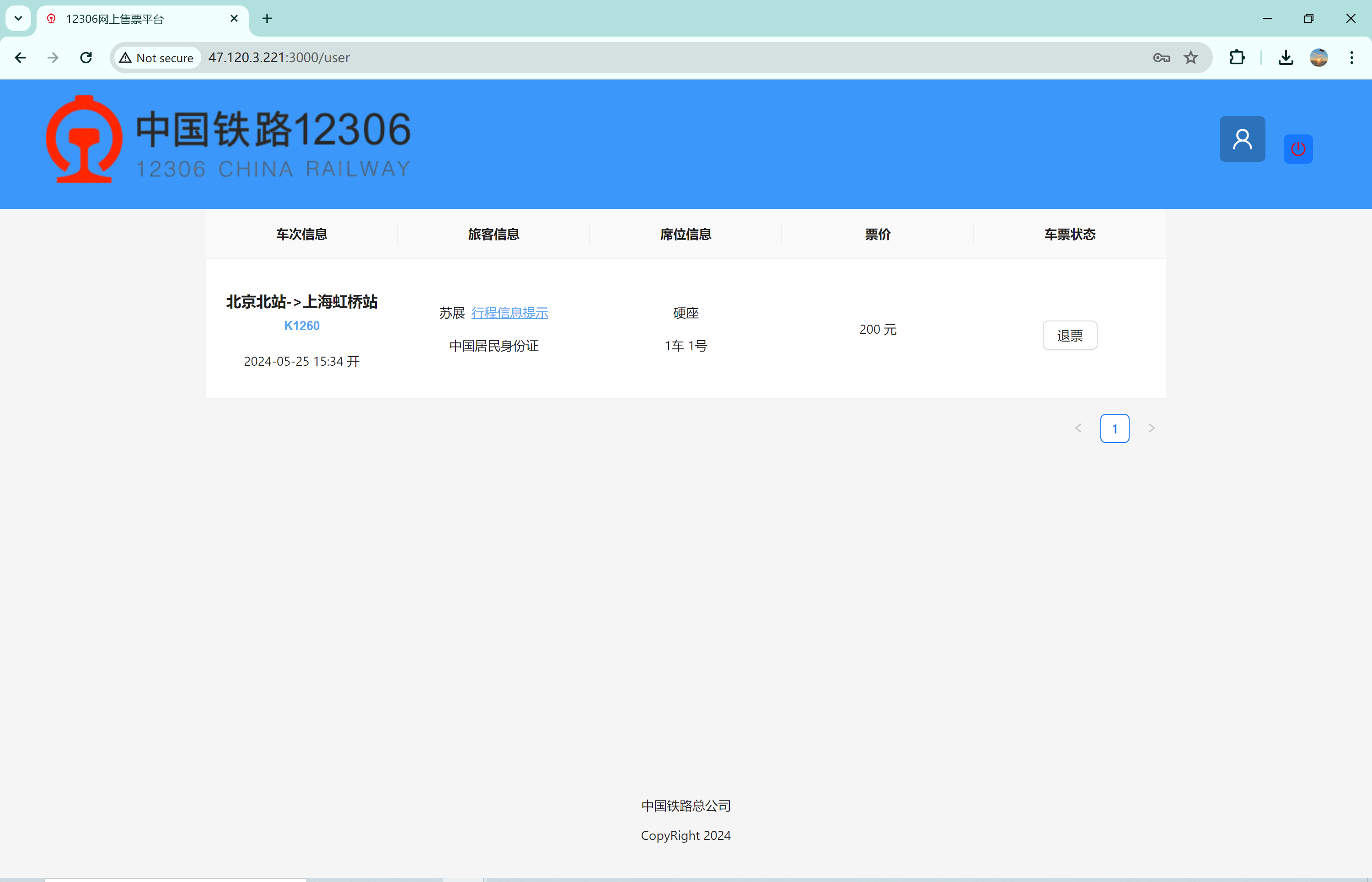Click the 席位信息 column header

[686, 234]
